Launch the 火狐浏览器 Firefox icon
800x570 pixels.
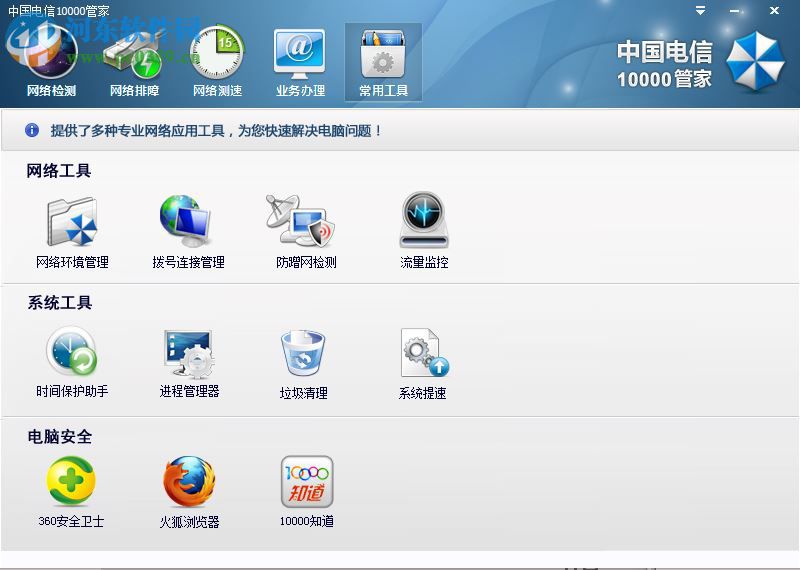[189, 481]
